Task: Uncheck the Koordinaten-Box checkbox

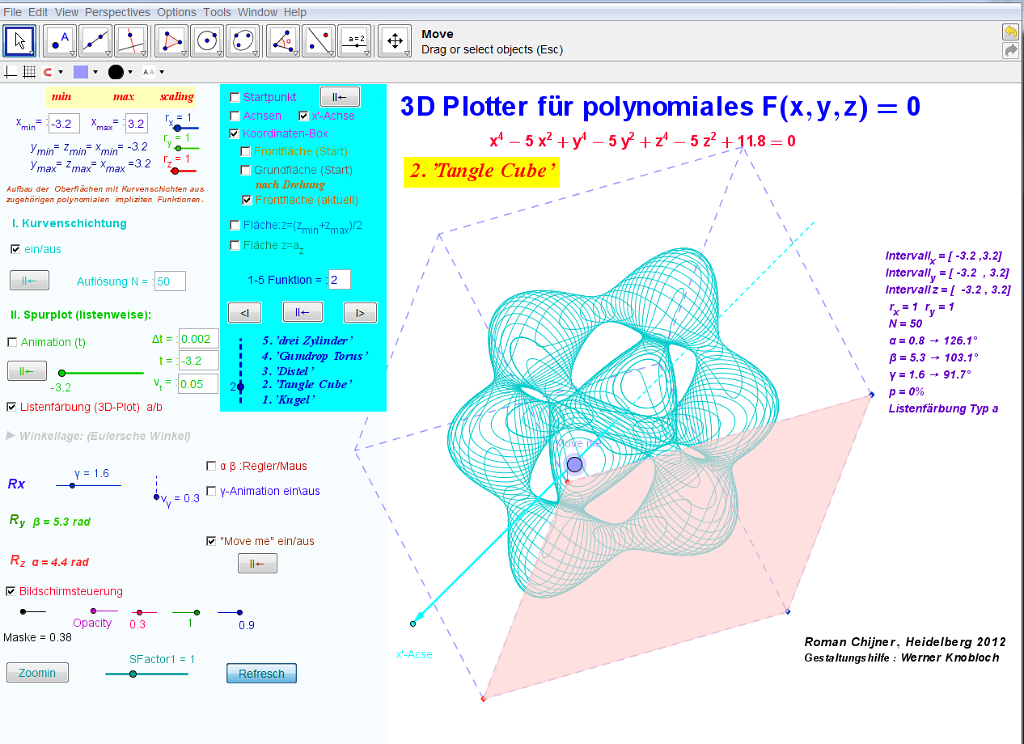Action: (x=235, y=133)
